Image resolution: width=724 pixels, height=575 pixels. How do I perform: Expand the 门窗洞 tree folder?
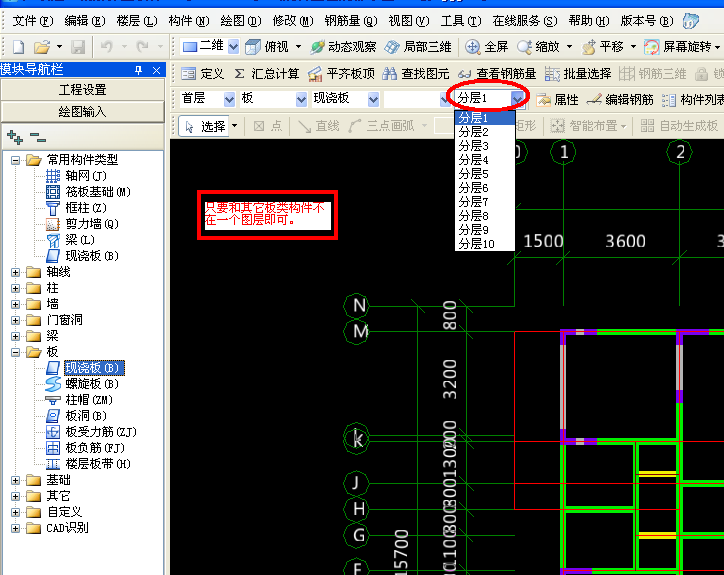(15, 320)
